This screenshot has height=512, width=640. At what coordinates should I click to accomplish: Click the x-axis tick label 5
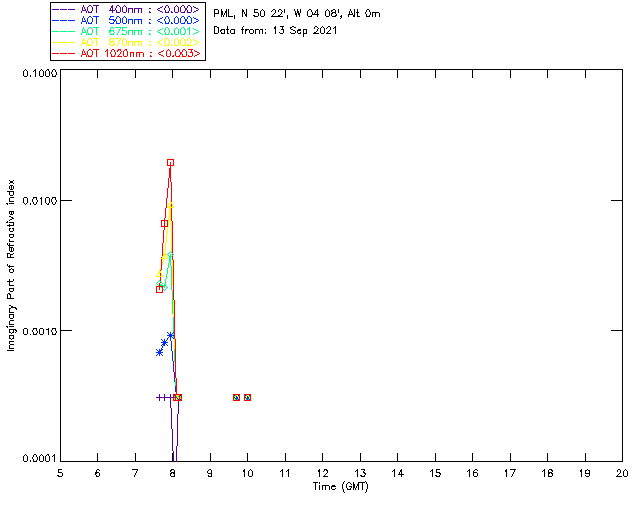(x=60, y=473)
